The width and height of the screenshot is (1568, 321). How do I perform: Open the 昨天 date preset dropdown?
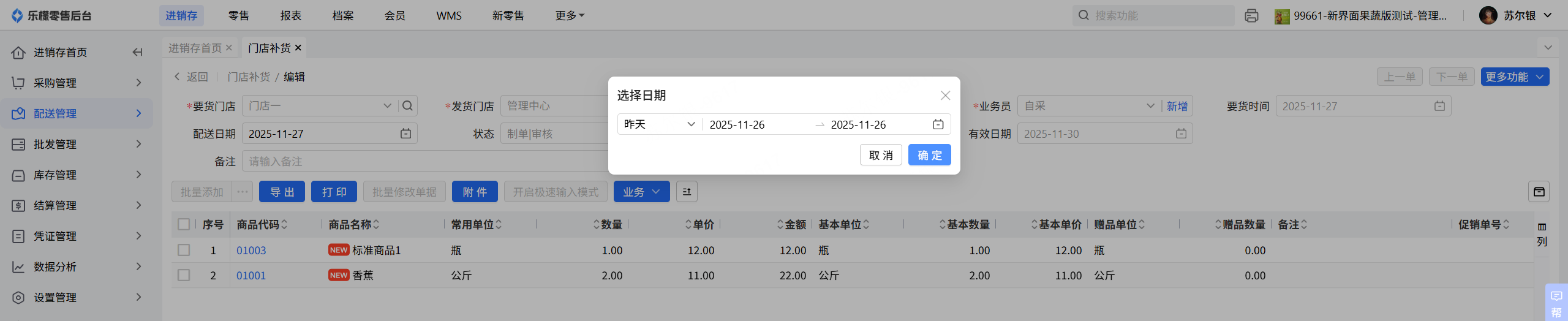tap(659, 124)
